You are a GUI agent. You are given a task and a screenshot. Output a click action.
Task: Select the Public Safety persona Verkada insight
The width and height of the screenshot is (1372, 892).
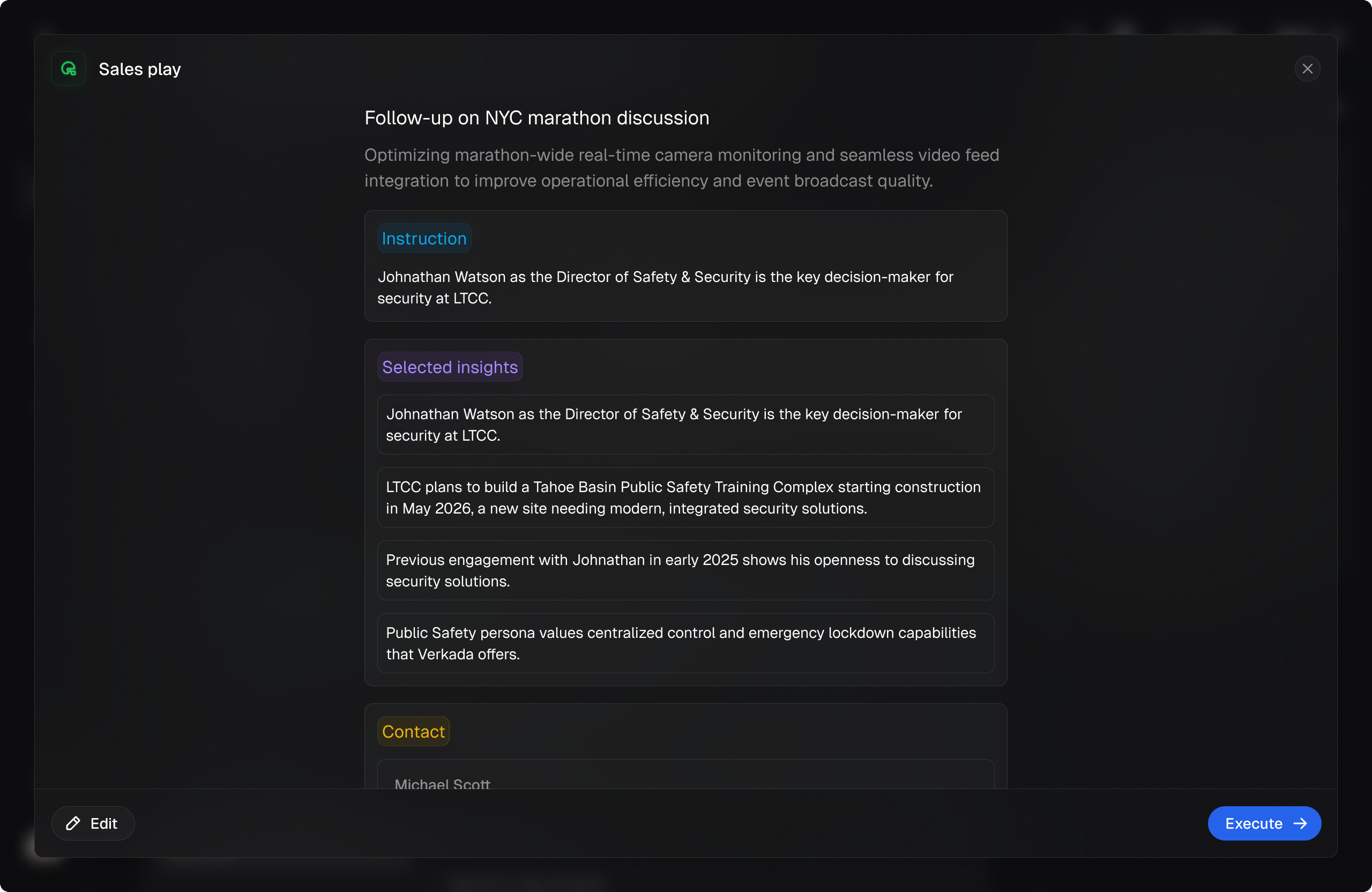coord(685,643)
